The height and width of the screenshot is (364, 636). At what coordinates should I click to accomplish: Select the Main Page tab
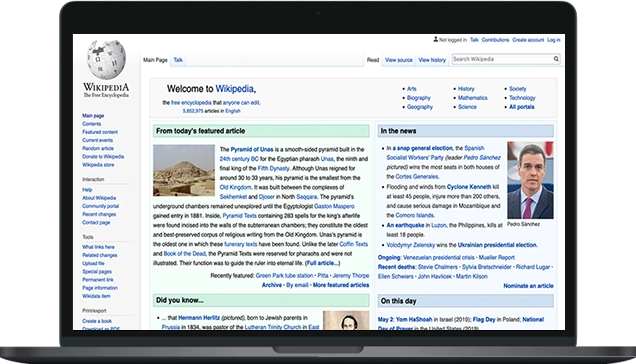coord(155,60)
